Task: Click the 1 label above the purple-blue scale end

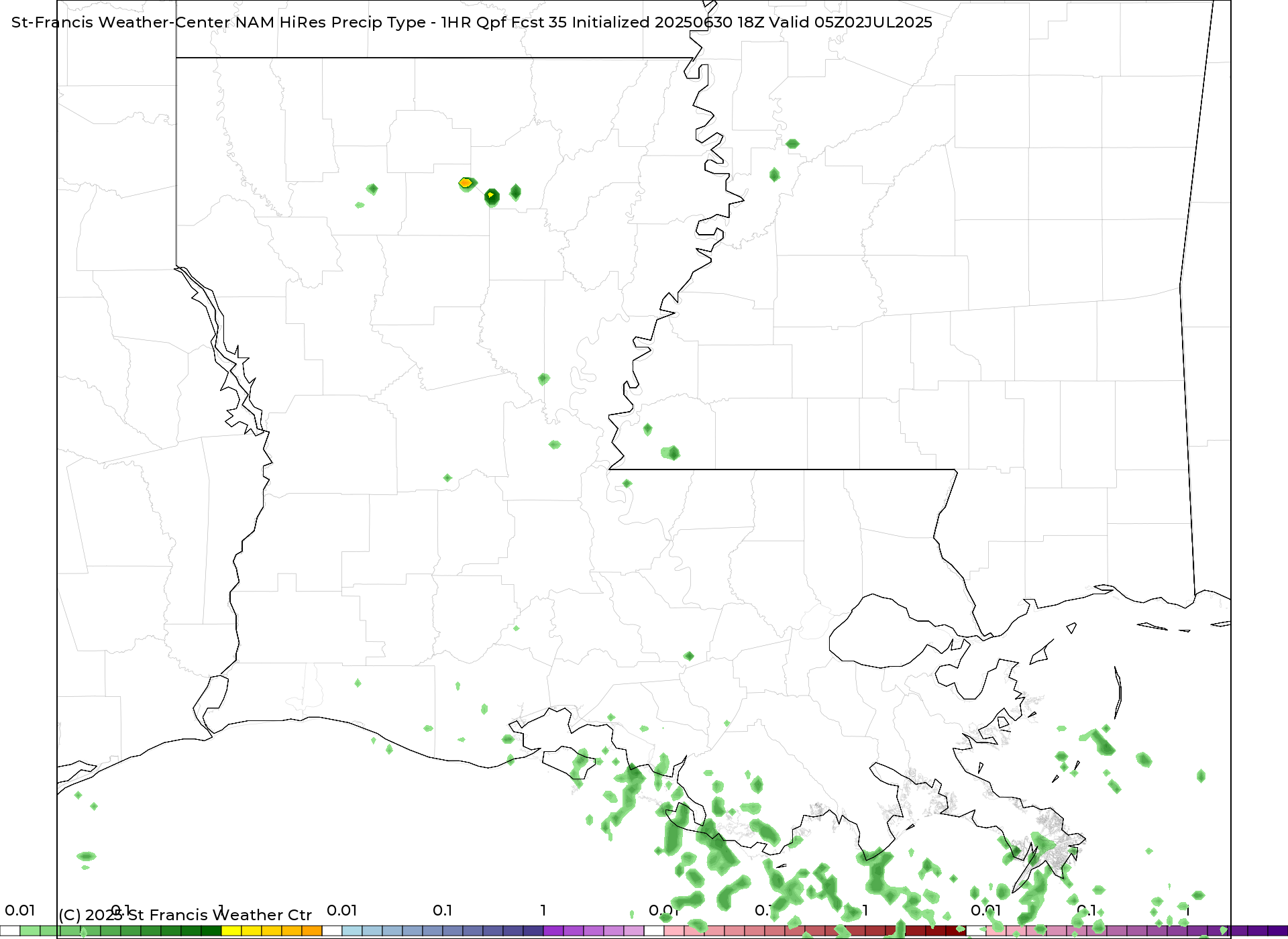Action: tap(543, 910)
